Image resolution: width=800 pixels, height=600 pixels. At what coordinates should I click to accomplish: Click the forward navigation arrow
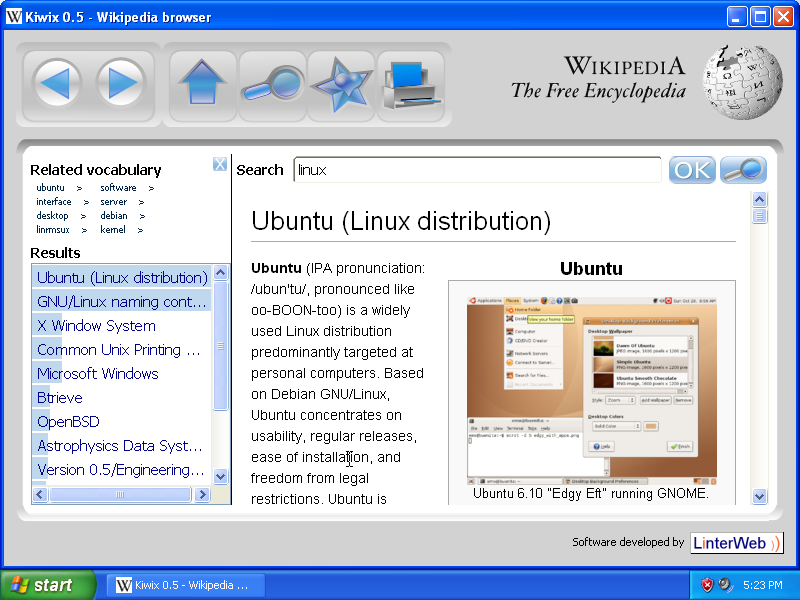point(125,83)
